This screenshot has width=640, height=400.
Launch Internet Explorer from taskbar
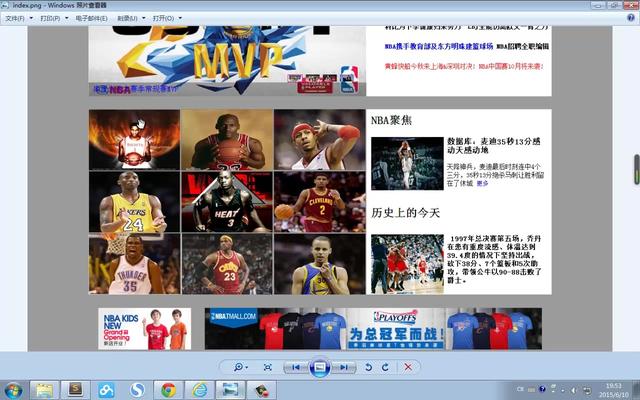coord(199,390)
